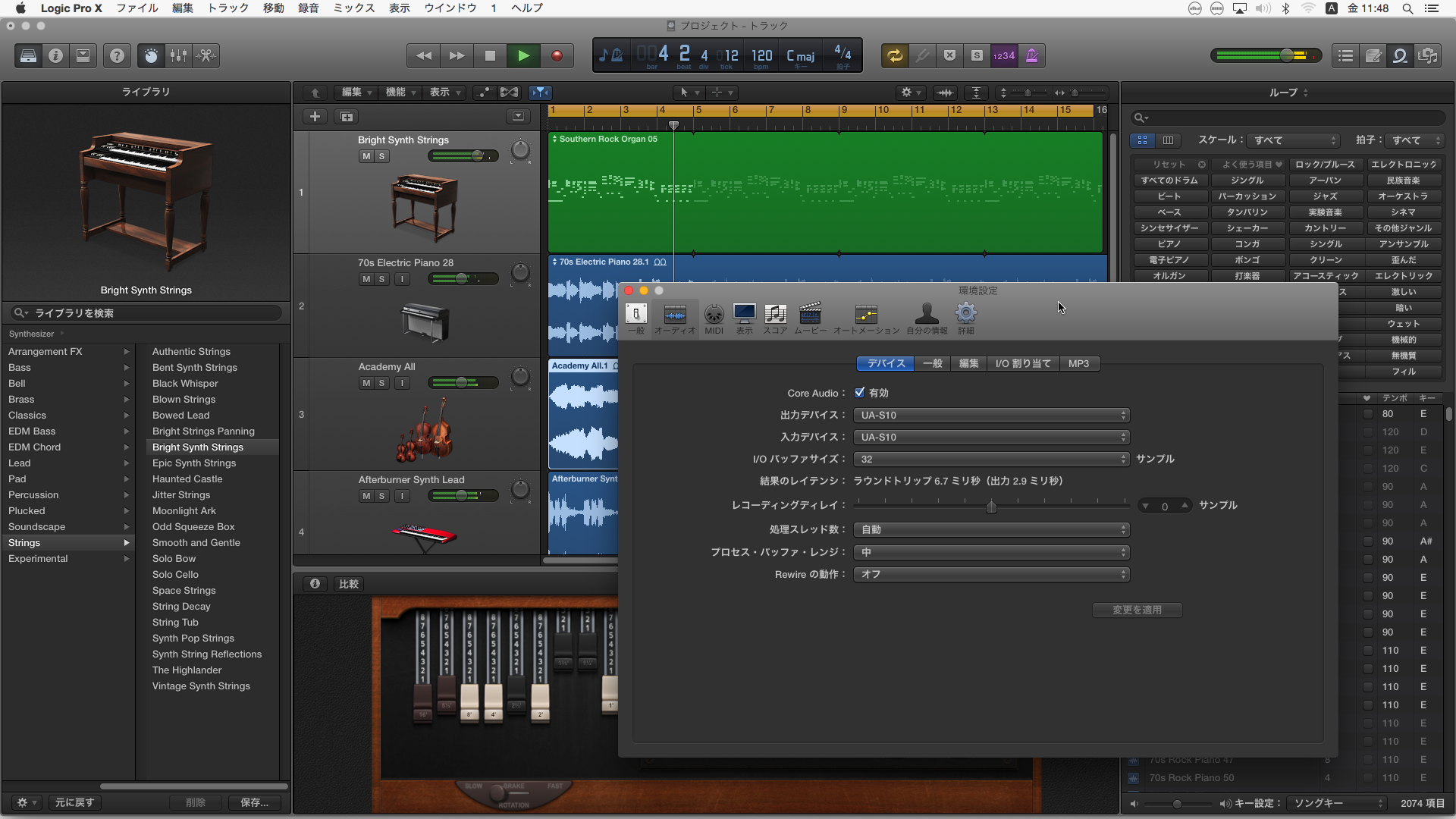This screenshot has width=1456, height=819.
Task: Open process buffer range (中) dropdown
Action: tap(991, 552)
